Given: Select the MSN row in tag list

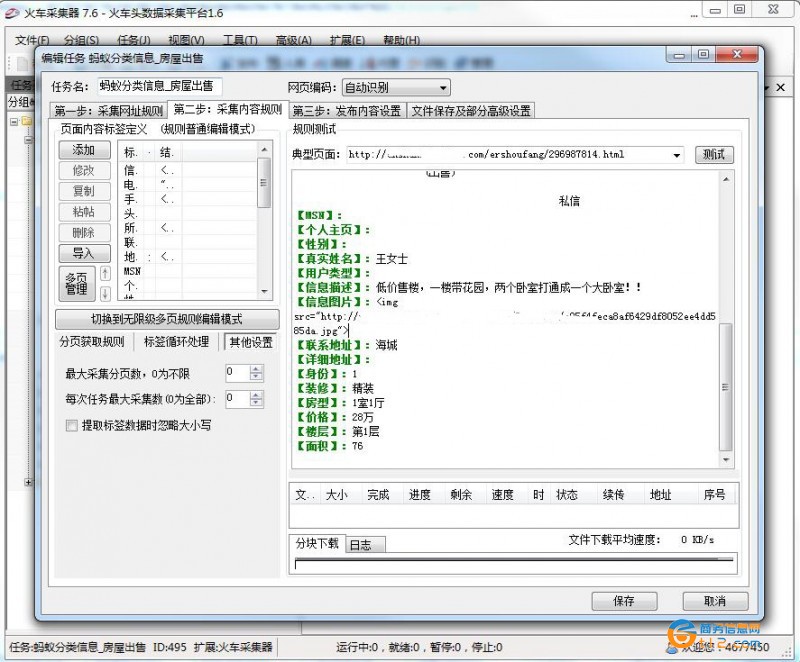Looking at the screenshot, I should click(x=189, y=271).
